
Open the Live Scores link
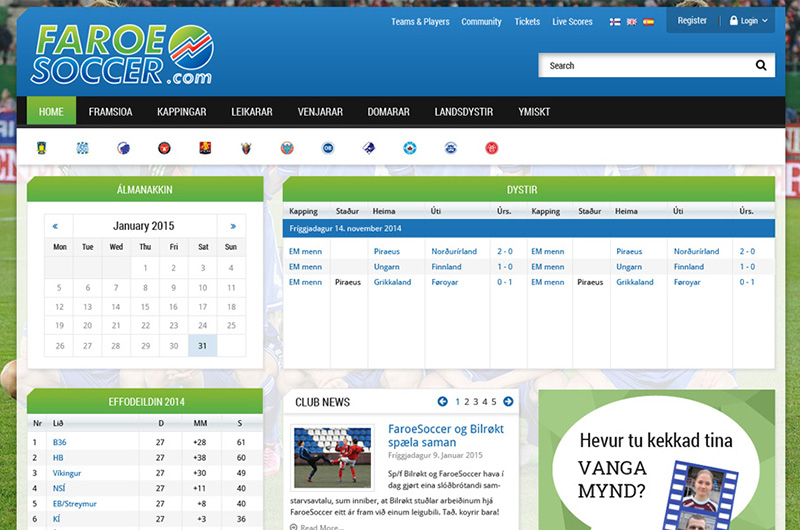tap(572, 22)
